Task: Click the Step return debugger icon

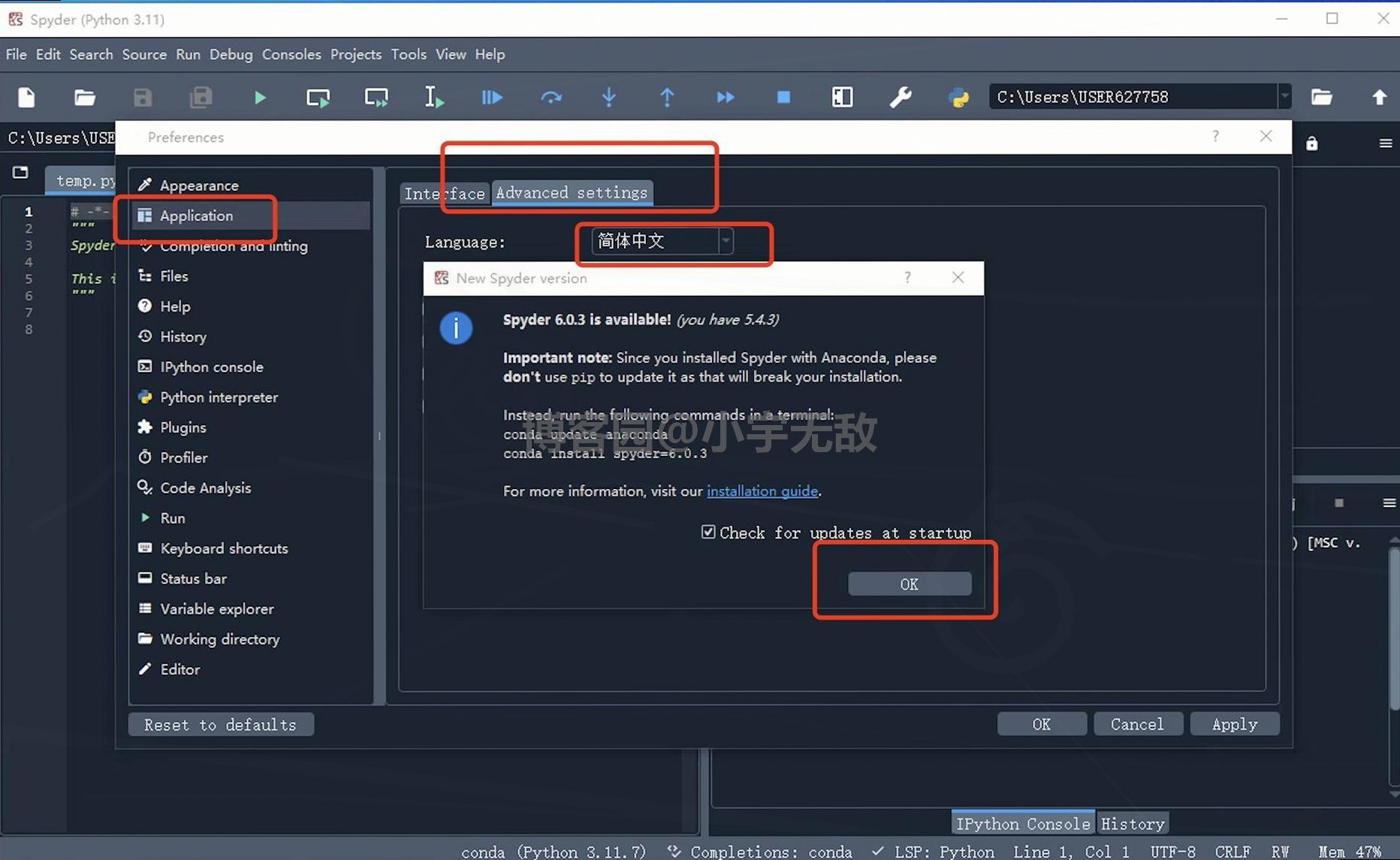Action: [667, 97]
